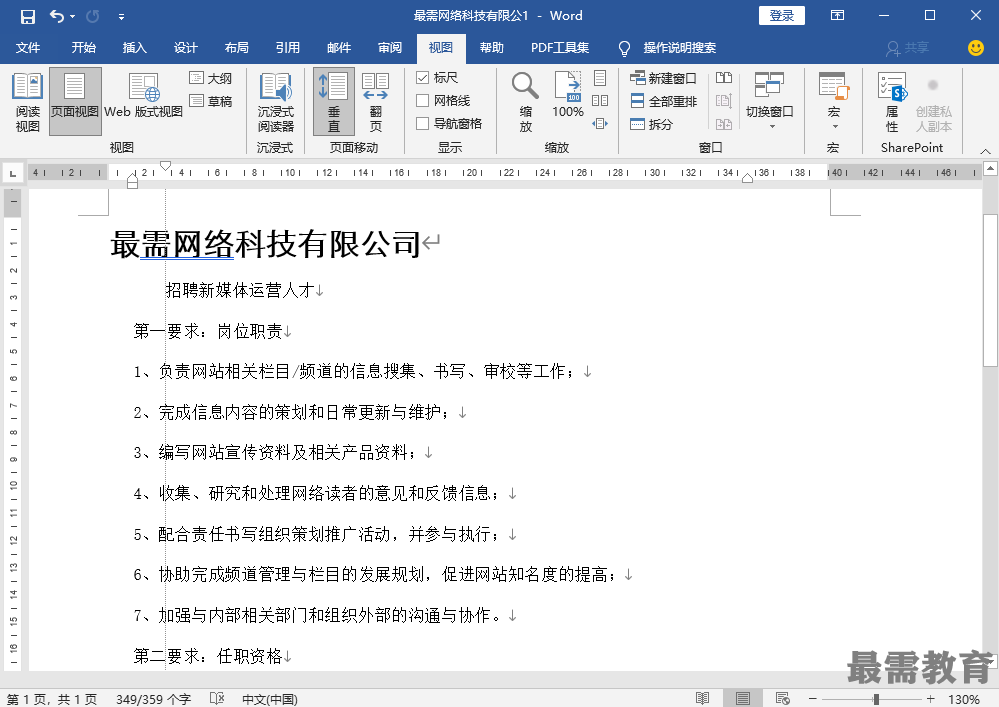Switch to the 插入 tab
This screenshot has width=999, height=707.
point(134,48)
